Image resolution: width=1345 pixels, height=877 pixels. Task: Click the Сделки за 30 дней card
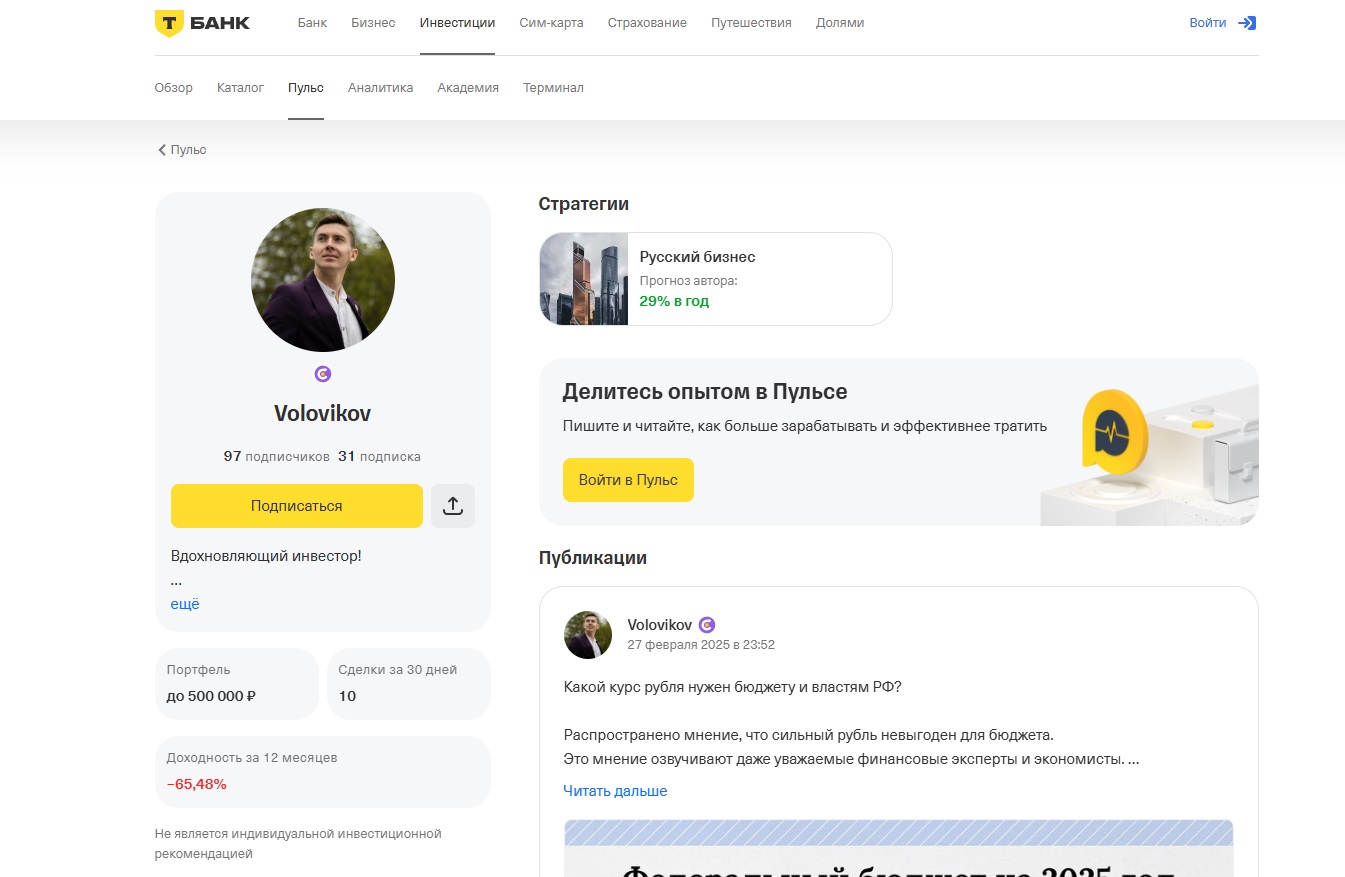tap(409, 684)
